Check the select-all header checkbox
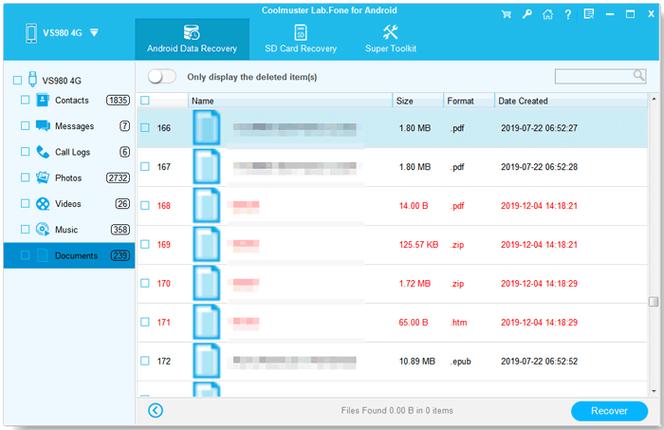Viewport: 664px width, 430px height. tap(145, 100)
